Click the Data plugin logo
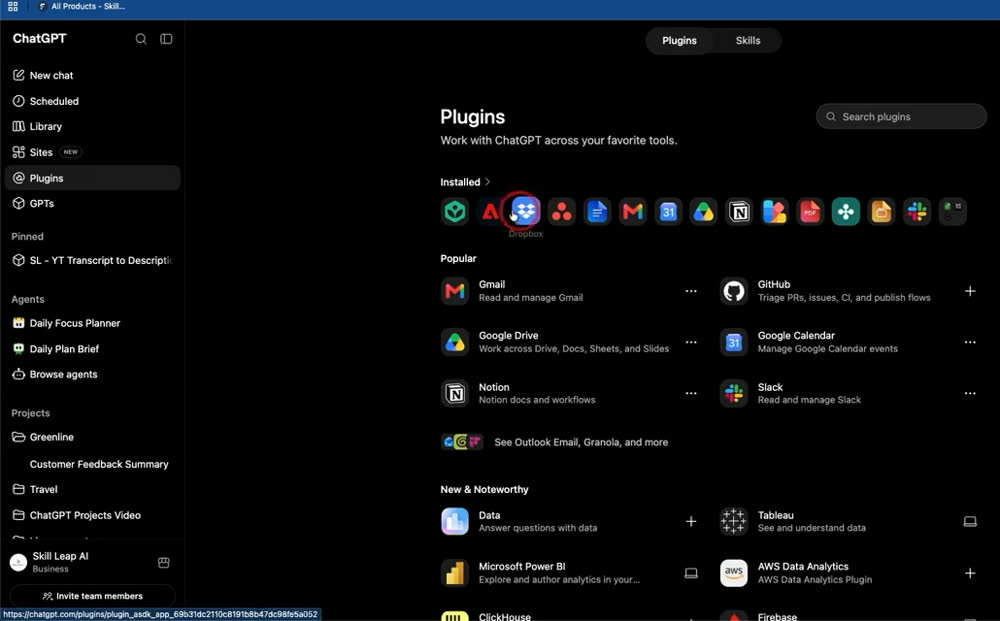The height and width of the screenshot is (621, 1000). tap(455, 522)
